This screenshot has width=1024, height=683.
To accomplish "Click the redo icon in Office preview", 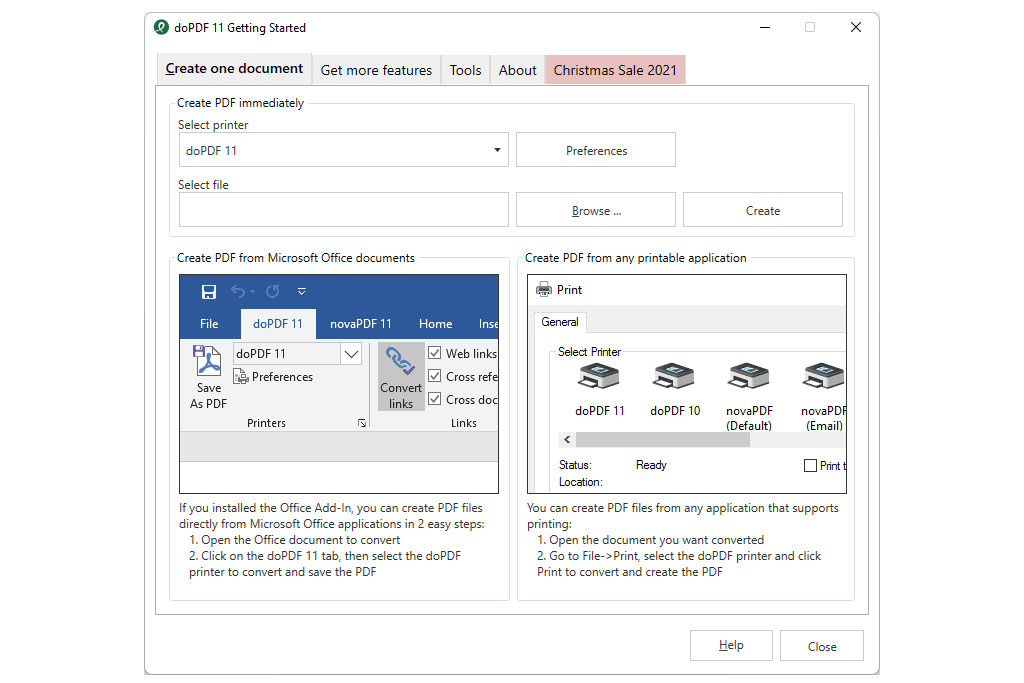I will 272,291.
